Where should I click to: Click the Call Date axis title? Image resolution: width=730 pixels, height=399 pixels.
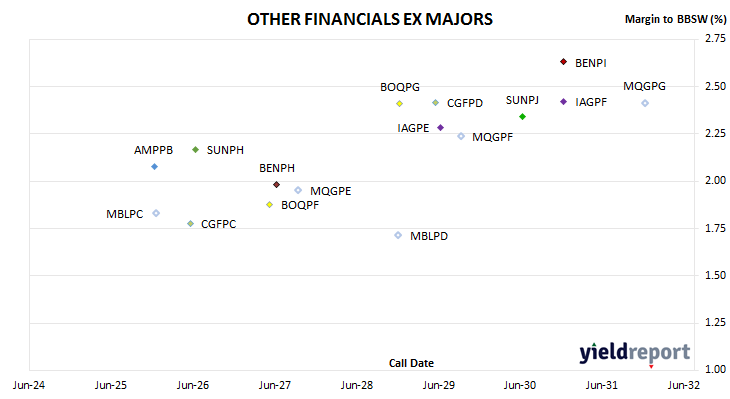click(x=411, y=363)
